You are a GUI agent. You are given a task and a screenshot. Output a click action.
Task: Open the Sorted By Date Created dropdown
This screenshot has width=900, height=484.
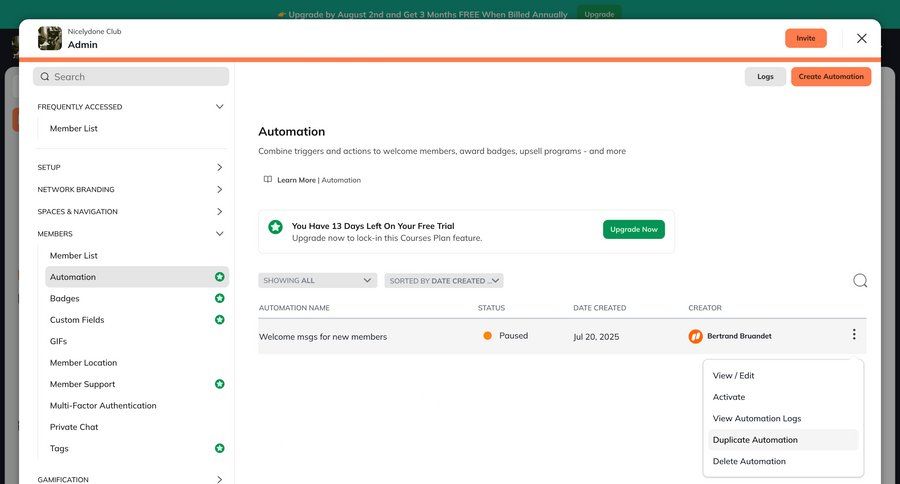coord(444,280)
